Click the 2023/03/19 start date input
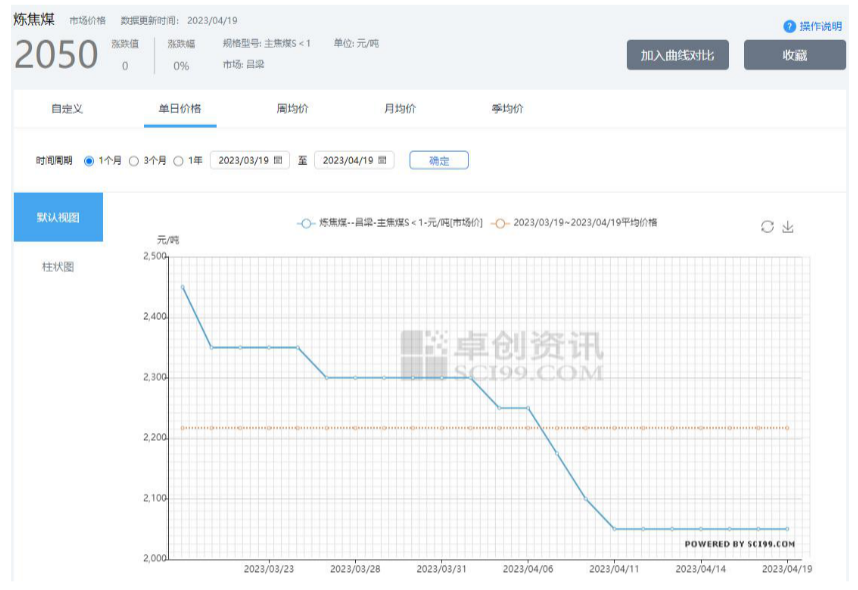Image resolution: width=858 pixels, height=590 pixels. pos(243,160)
